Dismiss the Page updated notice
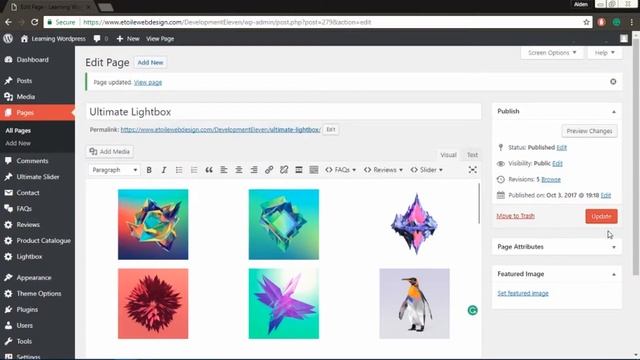This screenshot has width=640, height=360. click(613, 82)
